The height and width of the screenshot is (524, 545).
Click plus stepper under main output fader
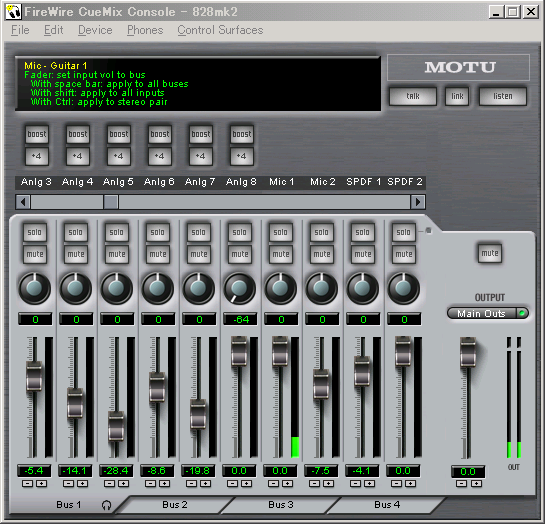point(477,484)
